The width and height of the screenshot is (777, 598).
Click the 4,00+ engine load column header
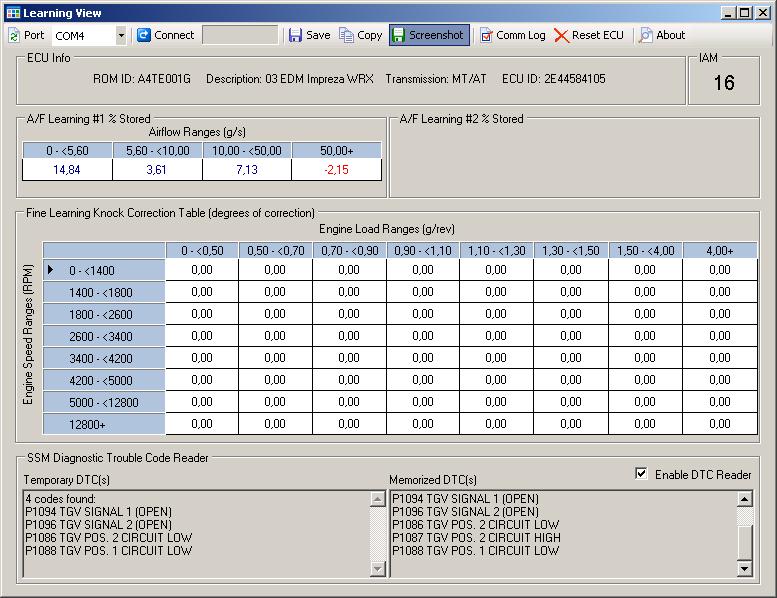coord(719,250)
